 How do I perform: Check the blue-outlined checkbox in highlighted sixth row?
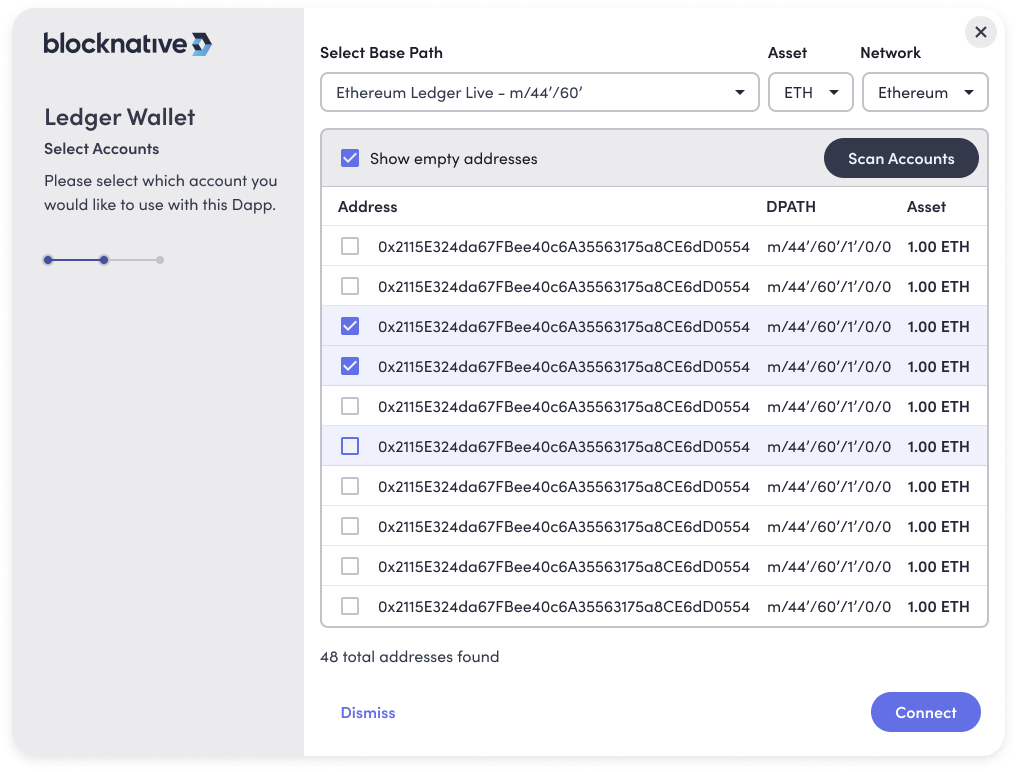[x=350, y=446]
